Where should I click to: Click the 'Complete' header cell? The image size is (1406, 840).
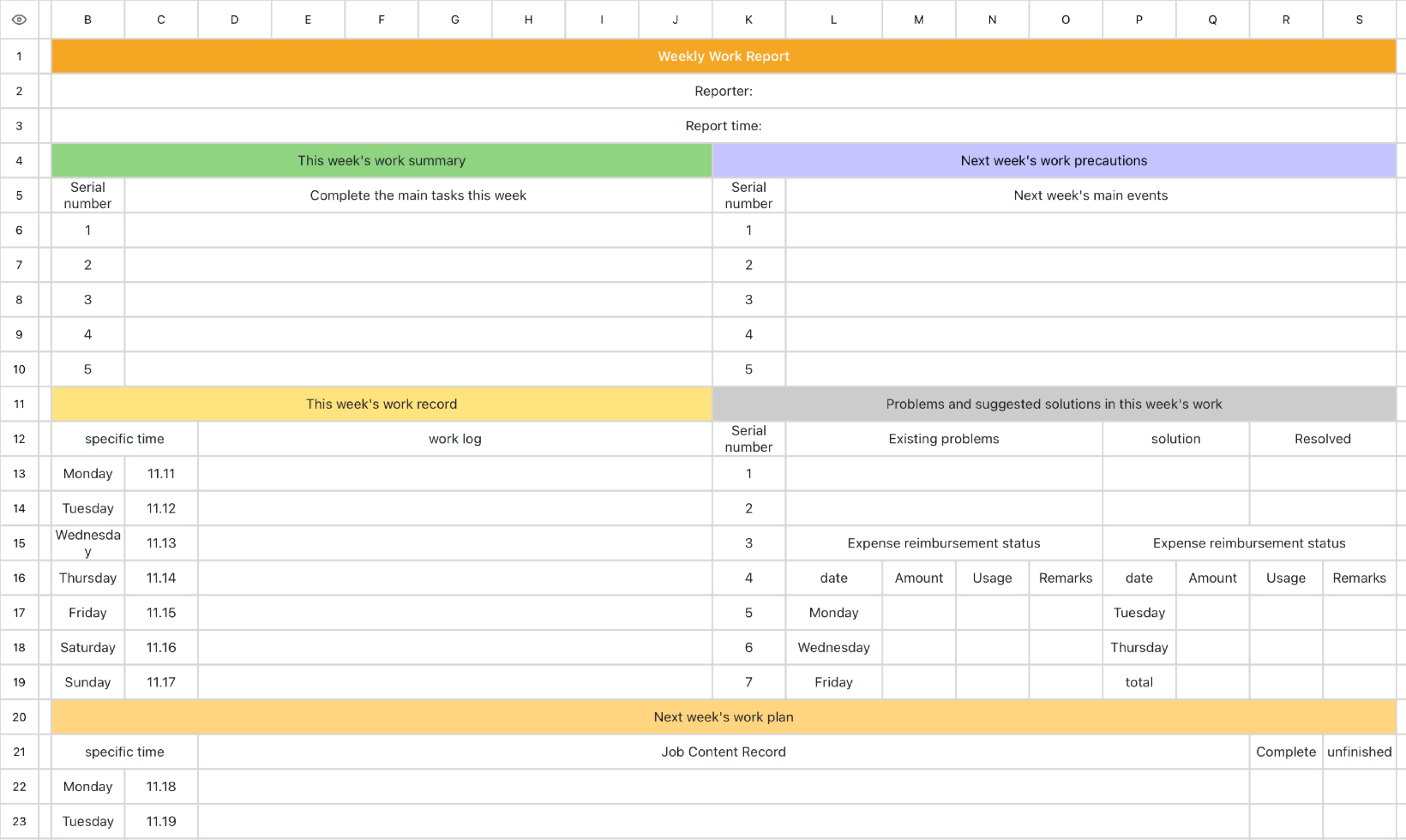click(x=1285, y=752)
